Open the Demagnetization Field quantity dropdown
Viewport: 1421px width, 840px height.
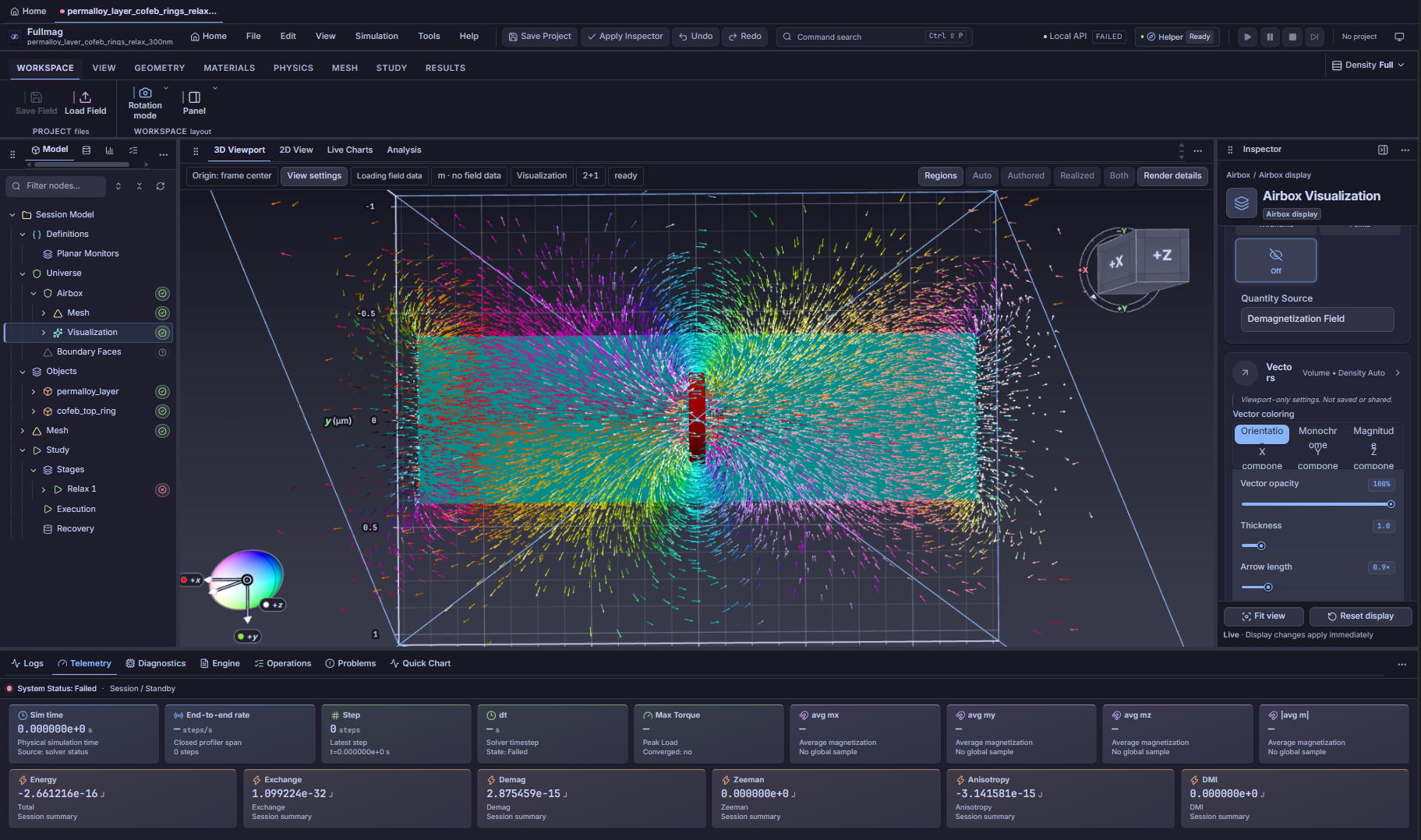[1317, 319]
